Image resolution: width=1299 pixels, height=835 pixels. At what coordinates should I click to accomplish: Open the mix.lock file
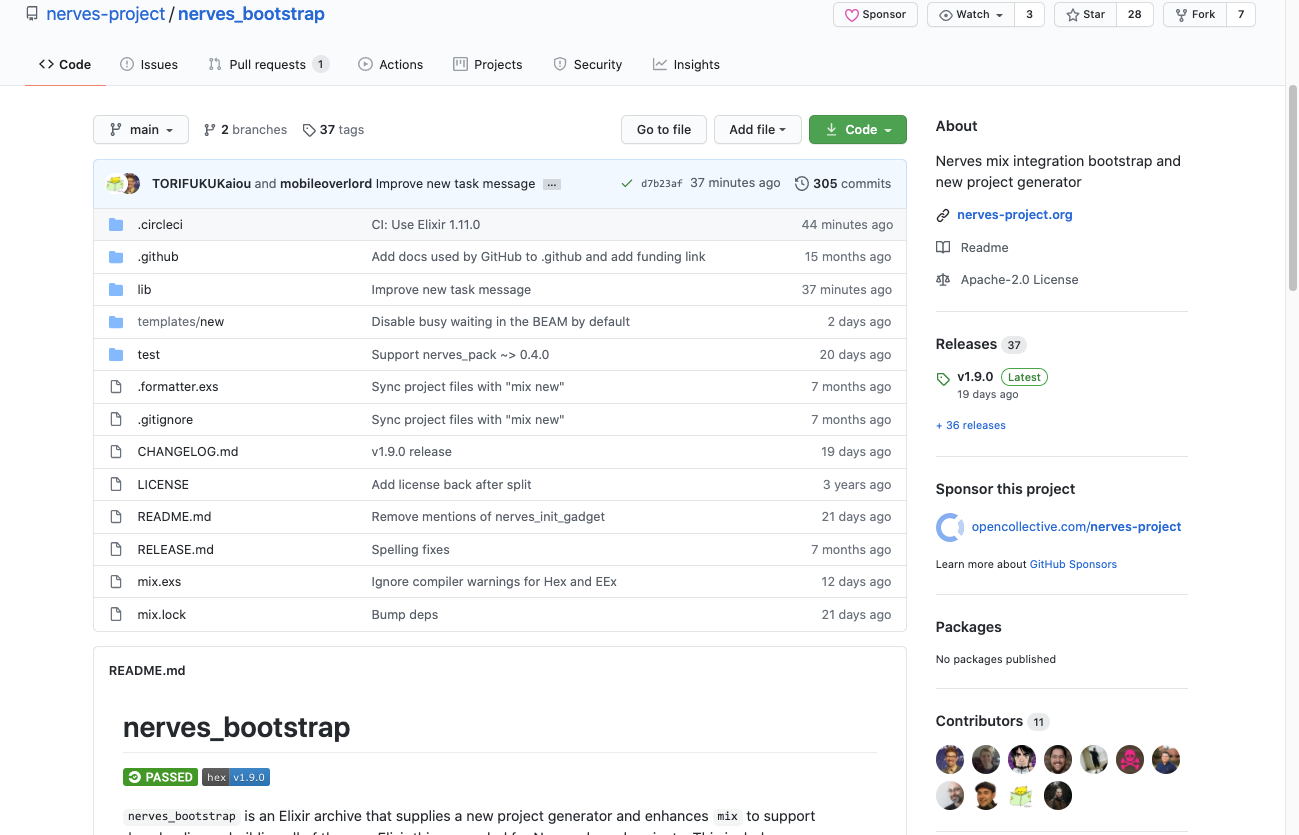pyautogui.click(x=162, y=615)
